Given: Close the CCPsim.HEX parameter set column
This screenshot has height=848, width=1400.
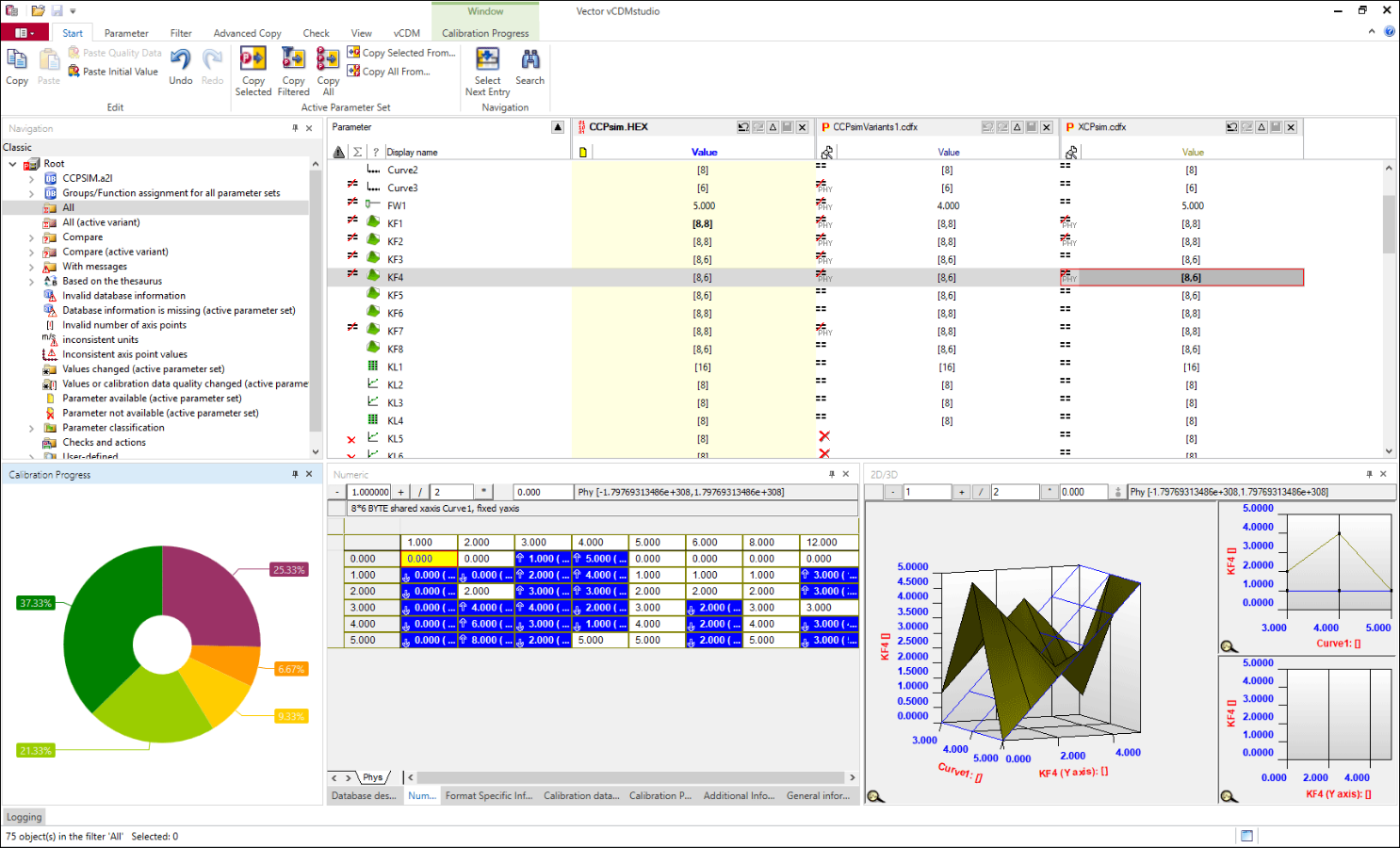Looking at the screenshot, I should 803,127.
